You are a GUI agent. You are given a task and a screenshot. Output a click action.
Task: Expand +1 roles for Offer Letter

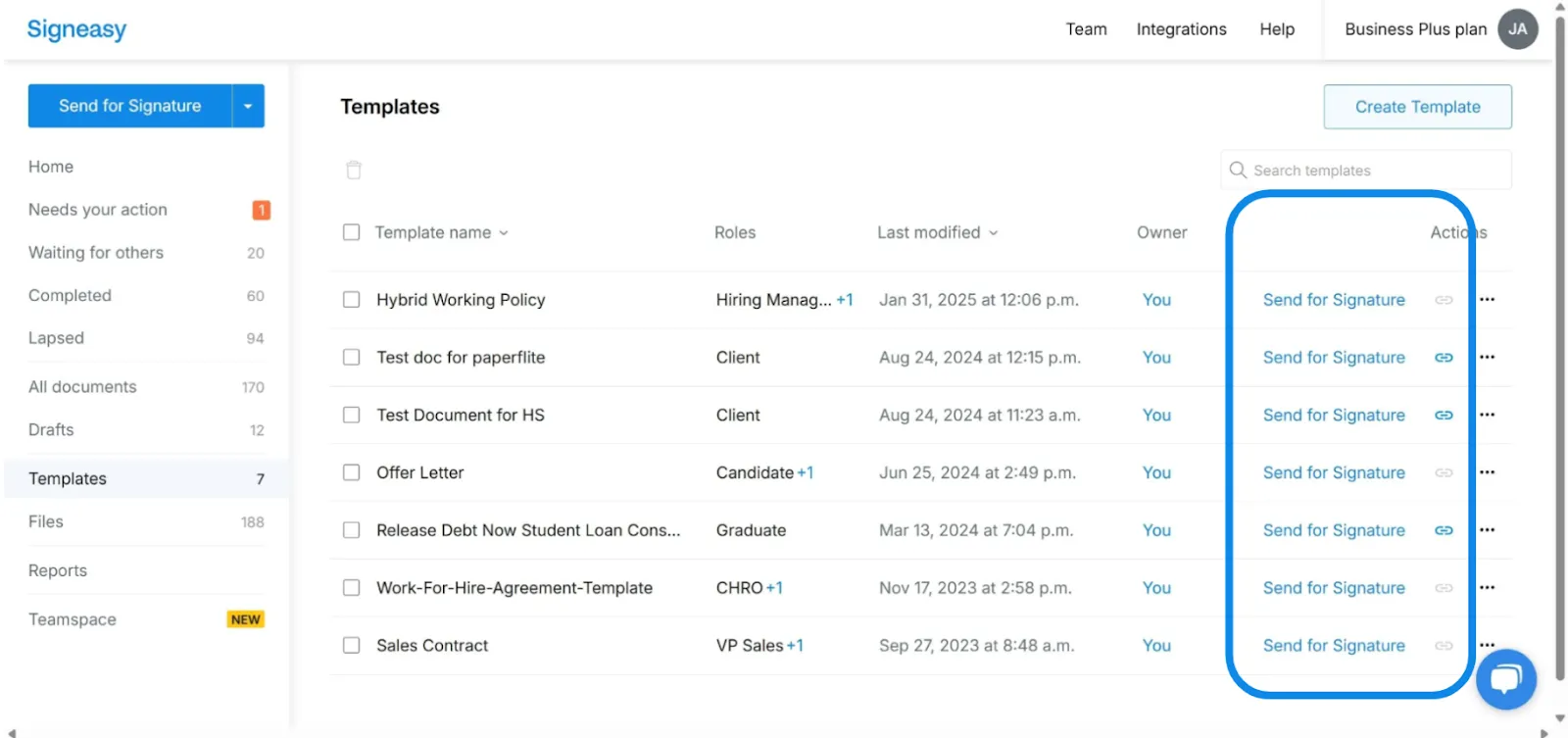click(806, 472)
